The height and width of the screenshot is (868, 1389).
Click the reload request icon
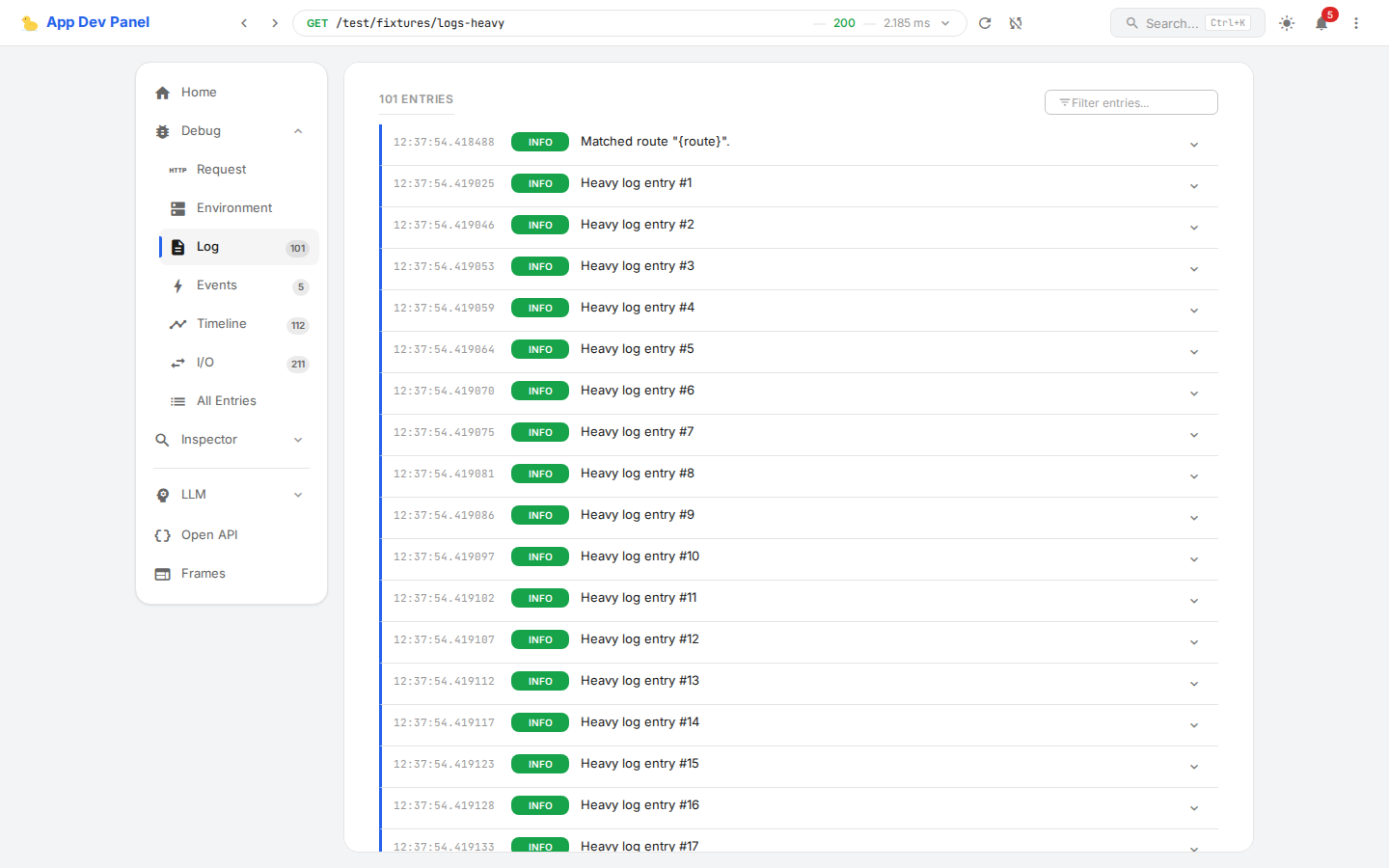tap(985, 23)
